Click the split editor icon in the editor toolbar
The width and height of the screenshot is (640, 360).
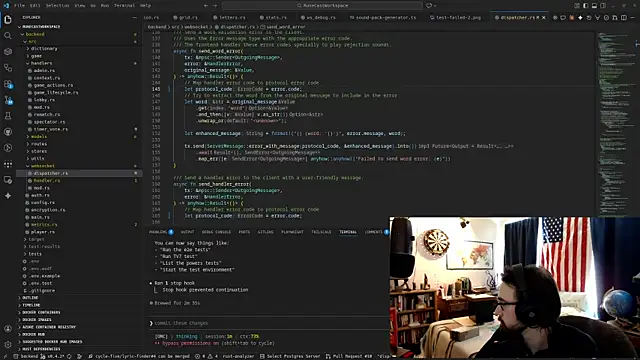624,18
